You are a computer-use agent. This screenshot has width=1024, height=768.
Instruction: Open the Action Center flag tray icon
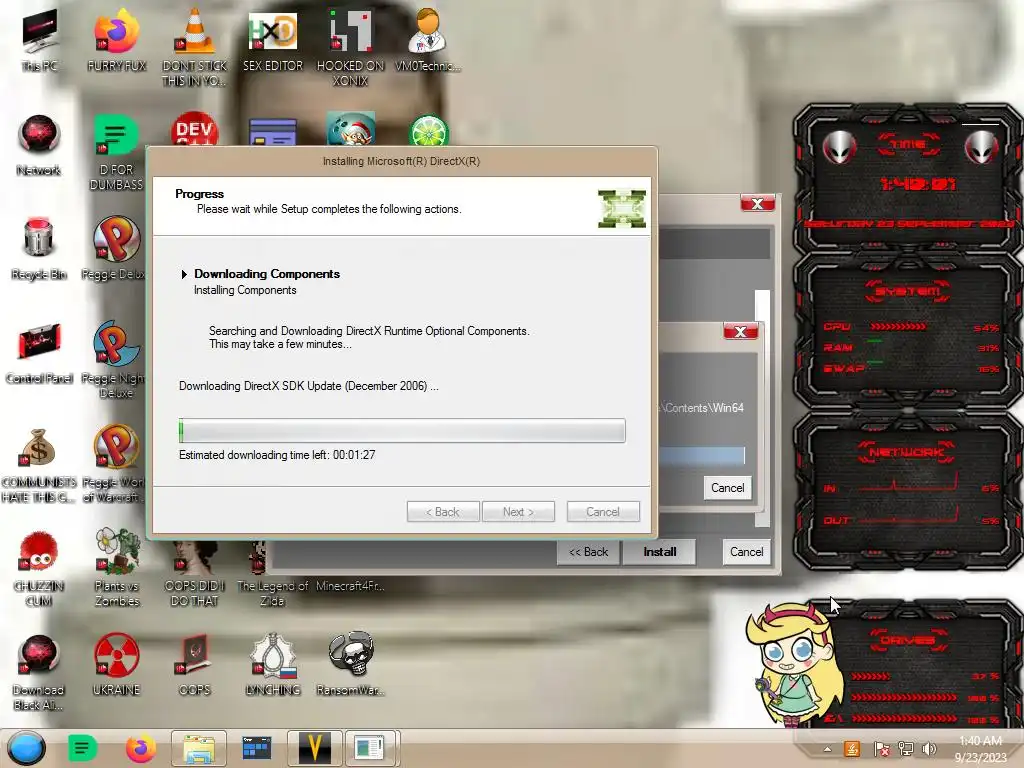[881, 748]
